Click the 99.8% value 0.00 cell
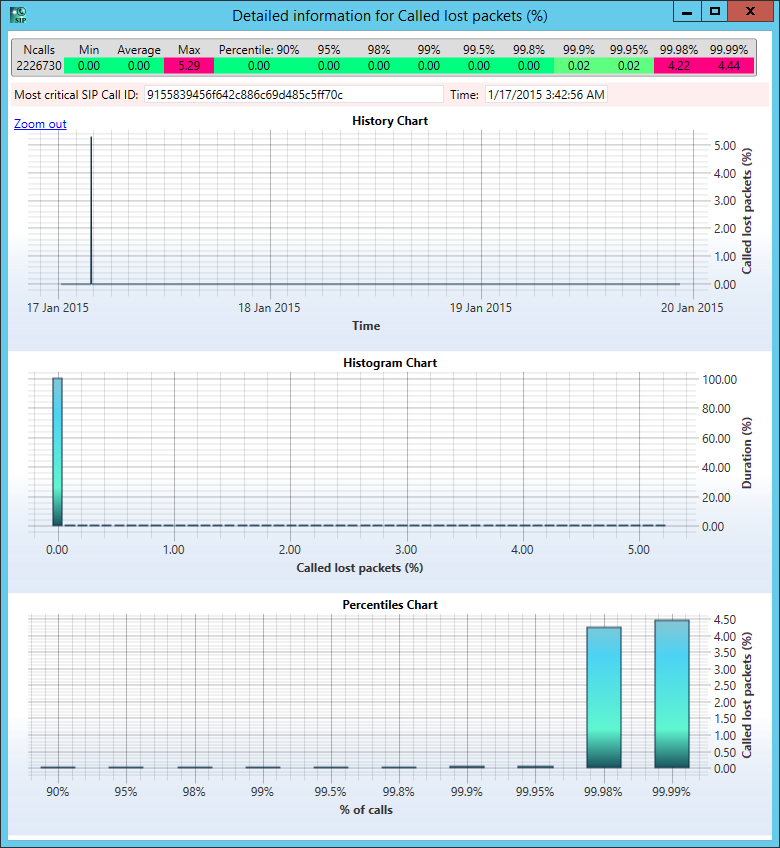 pos(528,66)
